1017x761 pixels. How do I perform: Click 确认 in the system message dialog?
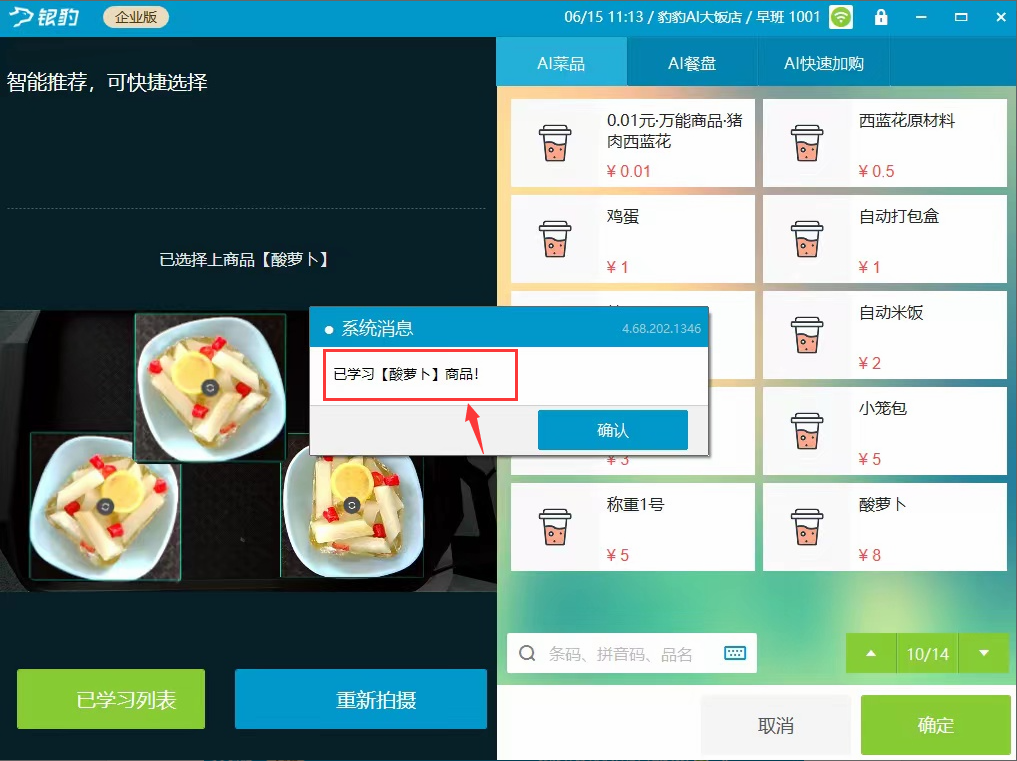pos(612,429)
